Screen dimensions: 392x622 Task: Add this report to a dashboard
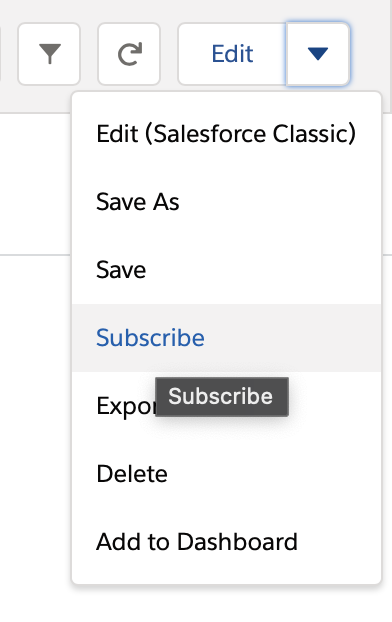tap(226, 542)
